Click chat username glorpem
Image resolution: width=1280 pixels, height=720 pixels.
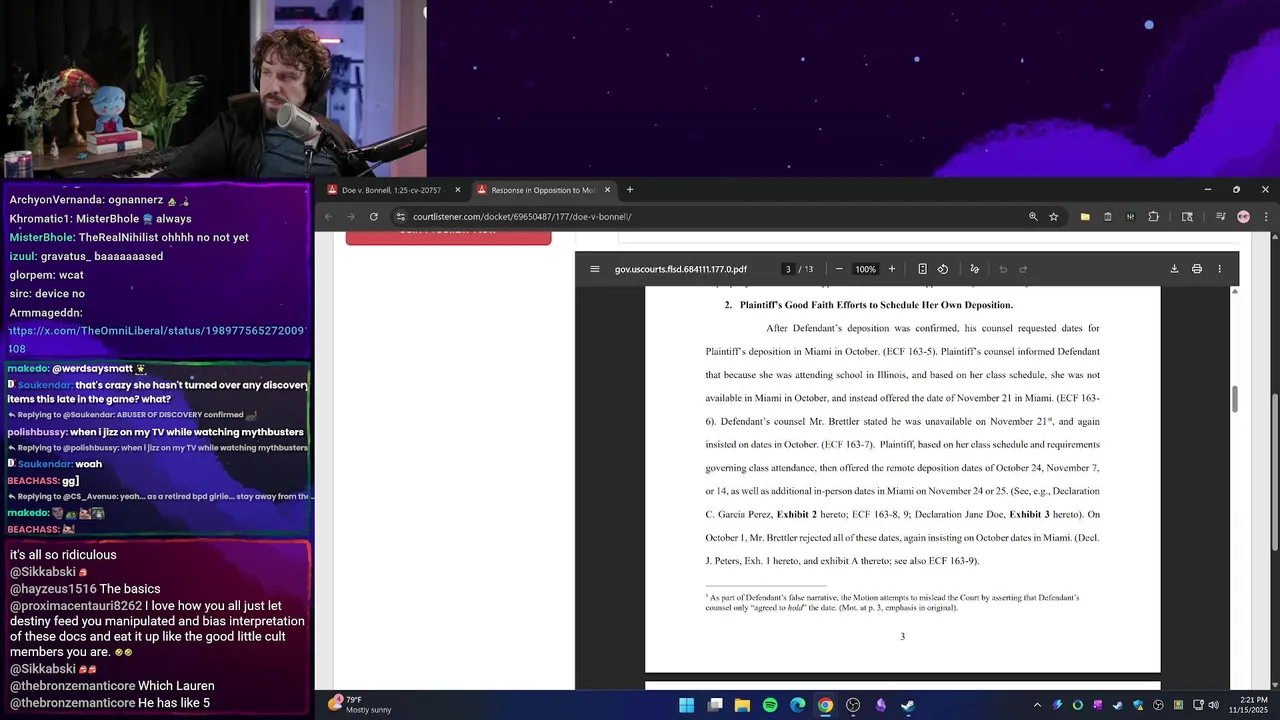pos(31,275)
